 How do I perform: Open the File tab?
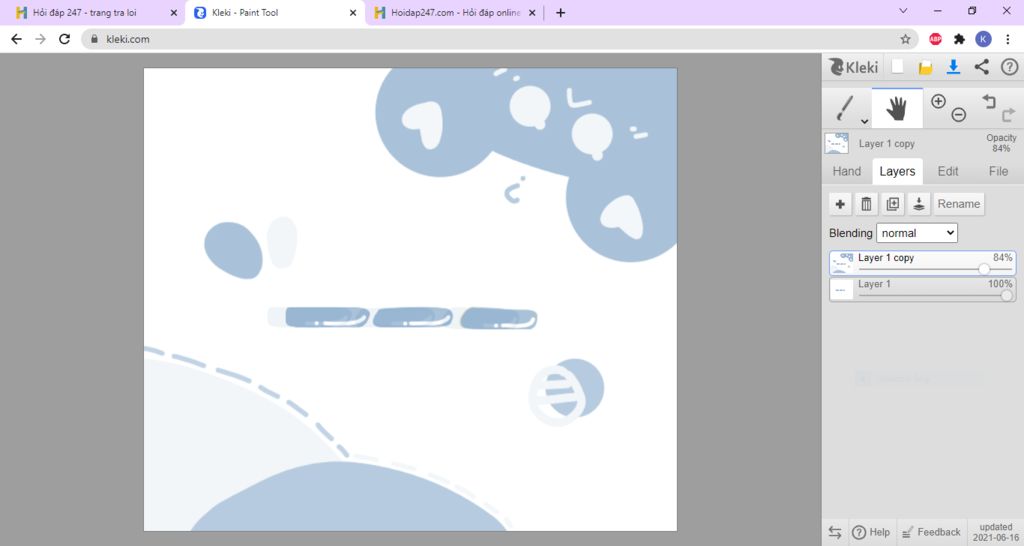tap(998, 171)
